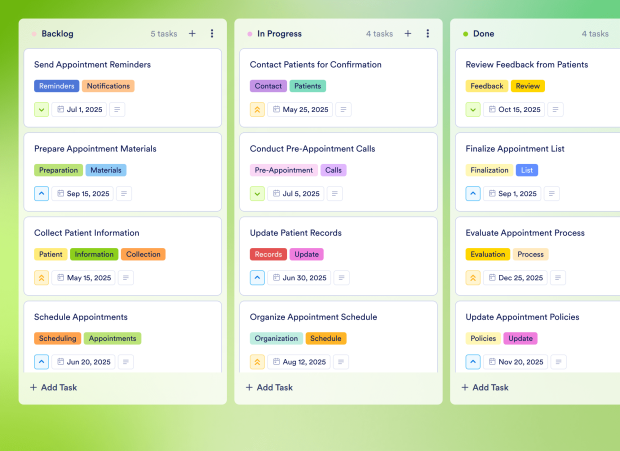The height and width of the screenshot is (451, 620).
Task: Expand priority chevron on Send Appointment Reminders
Action: 41,109
